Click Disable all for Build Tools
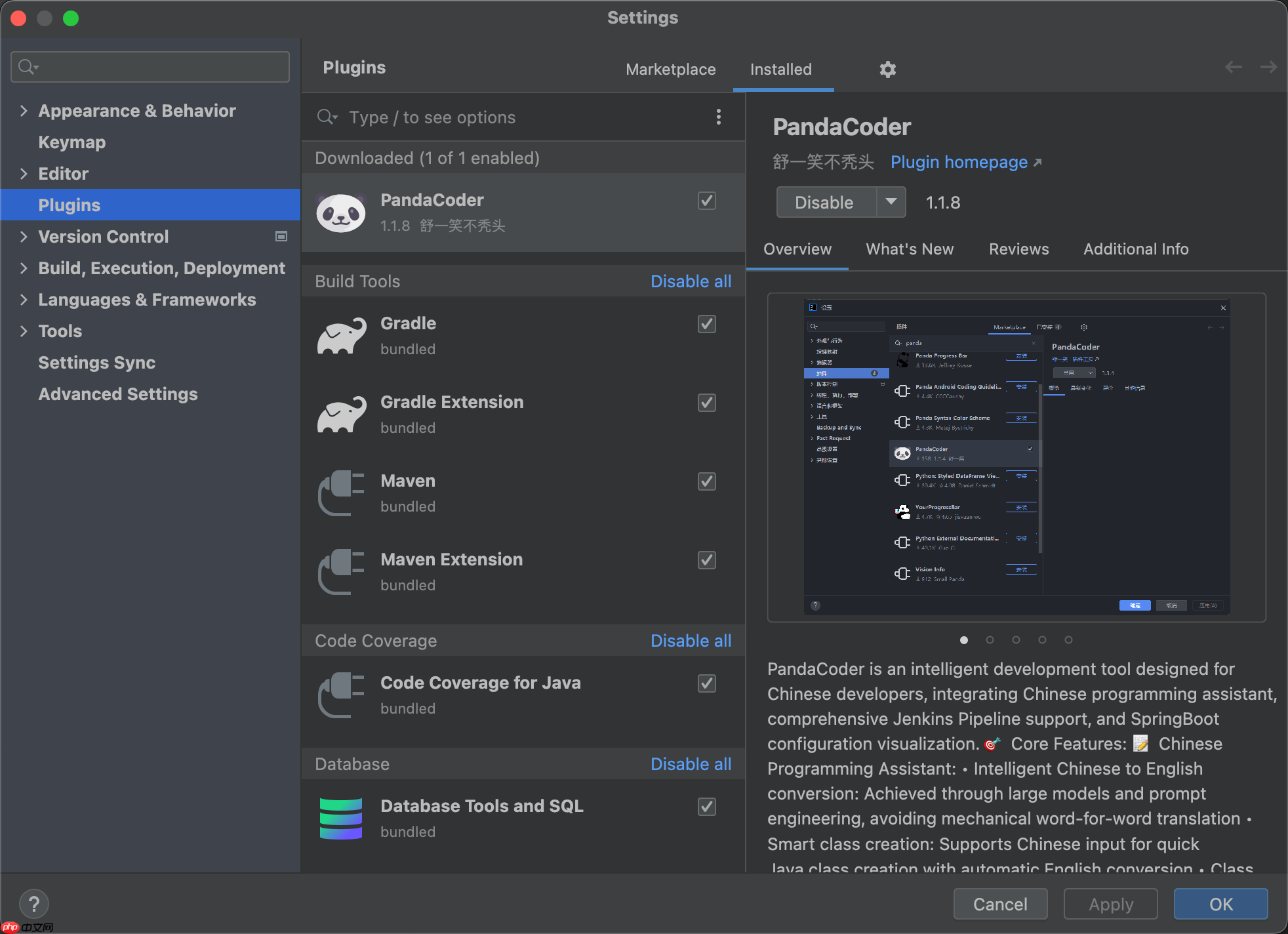This screenshot has height=934, width=1288. click(691, 281)
